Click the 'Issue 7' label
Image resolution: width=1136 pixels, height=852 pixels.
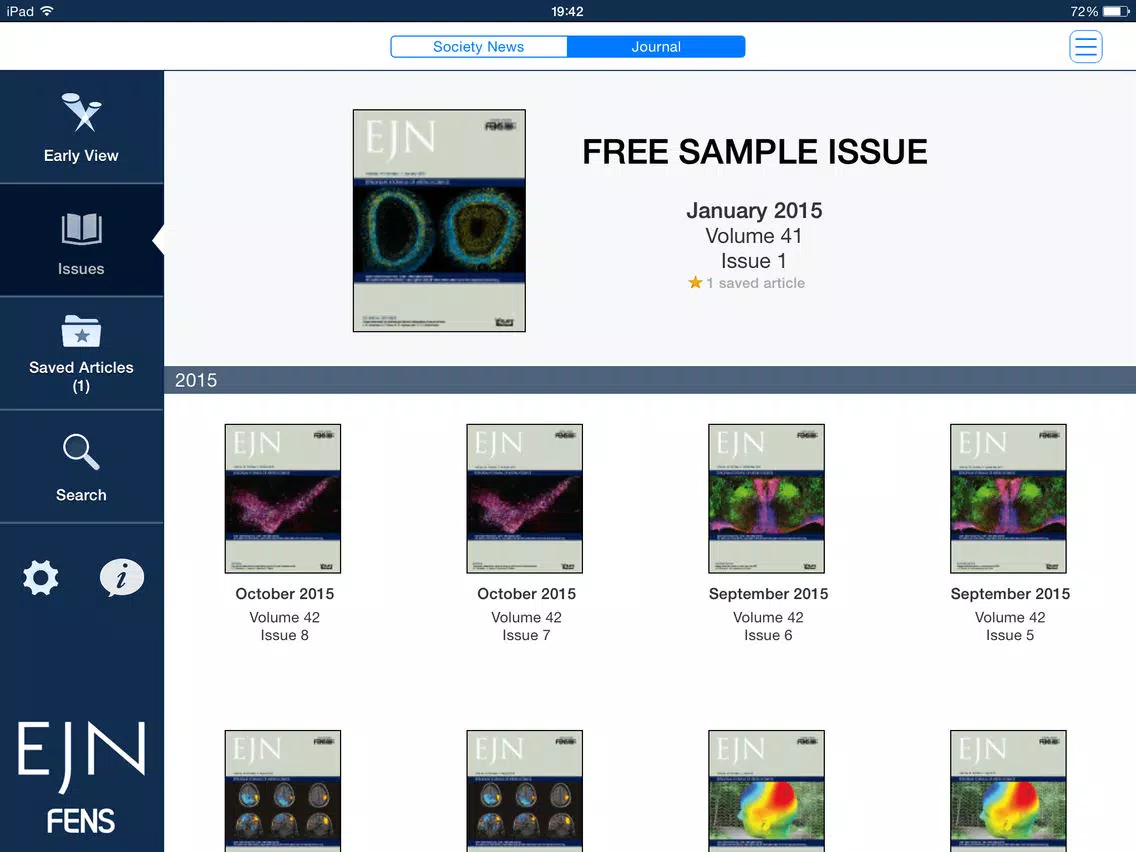[x=527, y=635]
